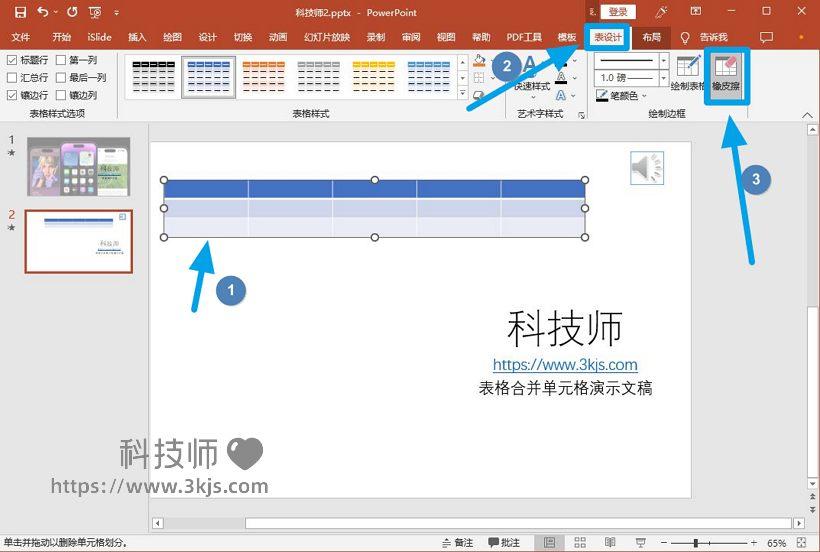
Task: Click the pen icon beside login button
Action: 662,12
